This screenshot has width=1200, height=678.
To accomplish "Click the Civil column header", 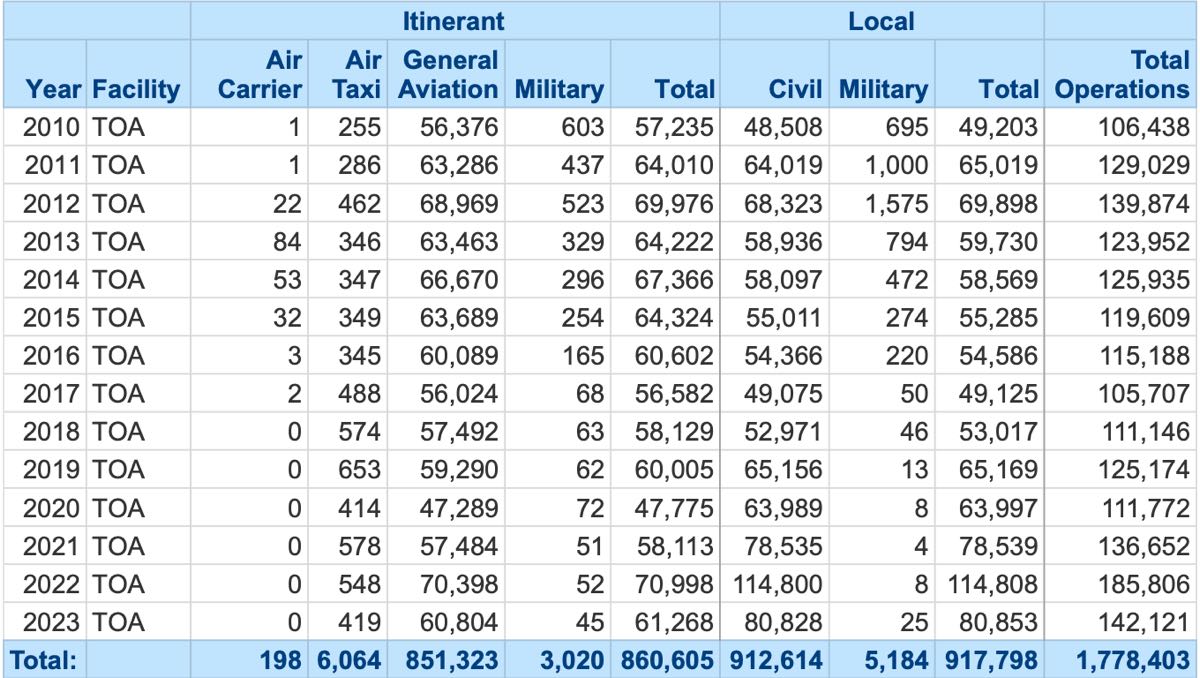I will coord(795,89).
